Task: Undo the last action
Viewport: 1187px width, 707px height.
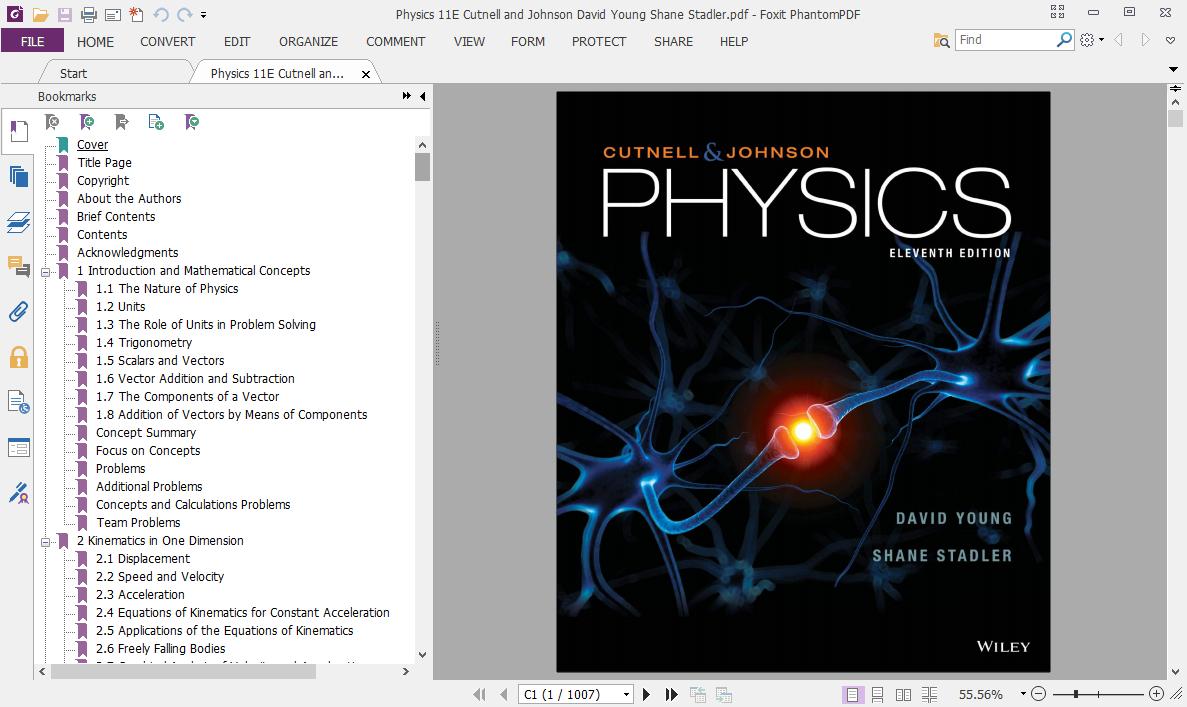Action: click(160, 14)
